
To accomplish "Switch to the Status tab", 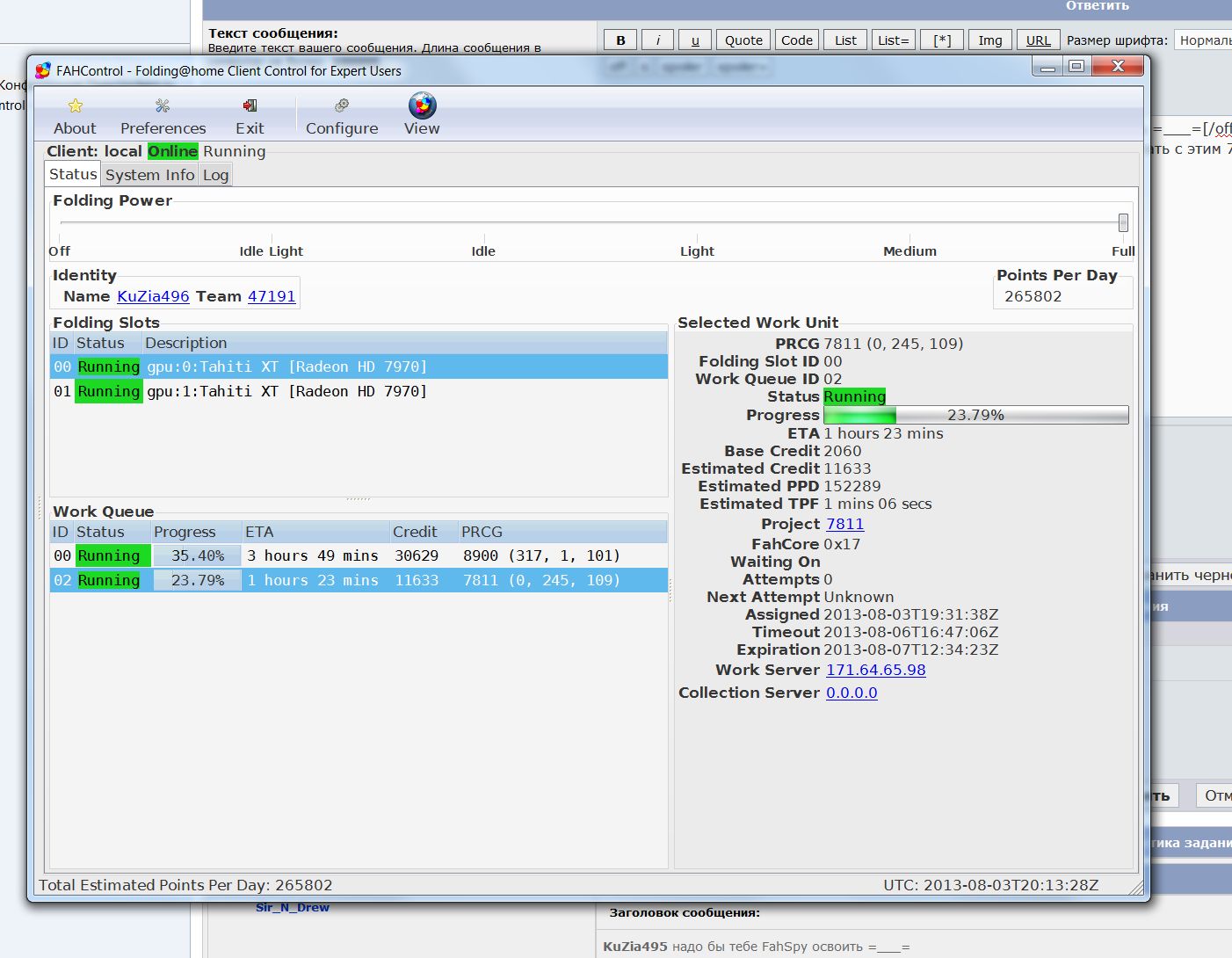I will (x=73, y=174).
